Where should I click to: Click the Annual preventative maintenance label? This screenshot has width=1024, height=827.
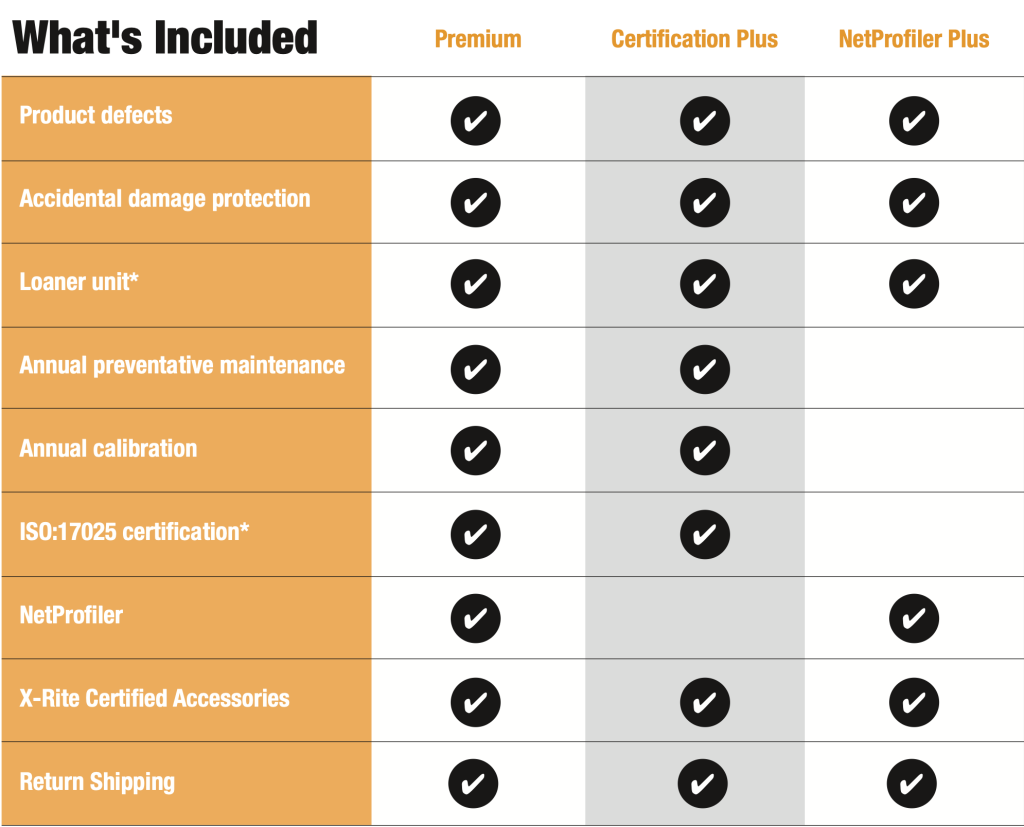point(182,365)
